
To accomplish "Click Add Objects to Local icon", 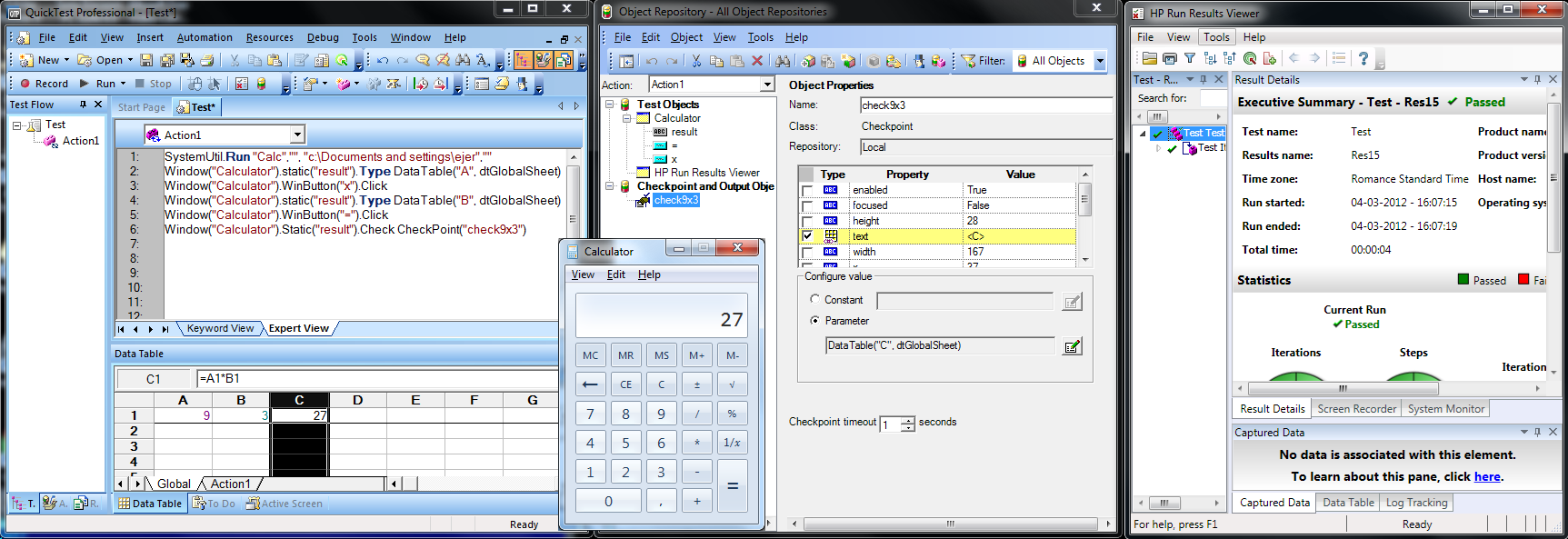I will coord(808,61).
